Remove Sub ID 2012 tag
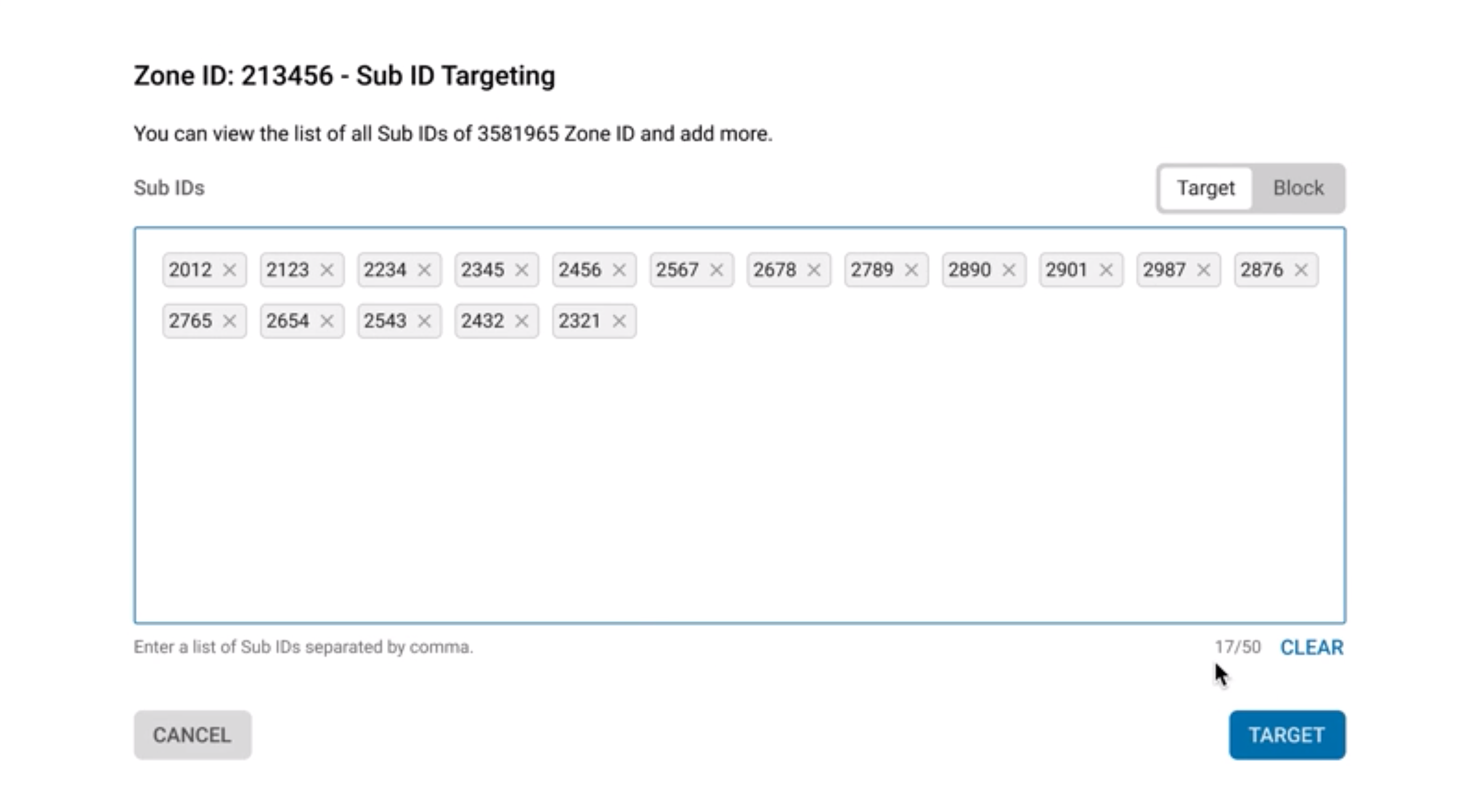The height and width of the screenshot is (812, 1474). [x=230, y=270]
